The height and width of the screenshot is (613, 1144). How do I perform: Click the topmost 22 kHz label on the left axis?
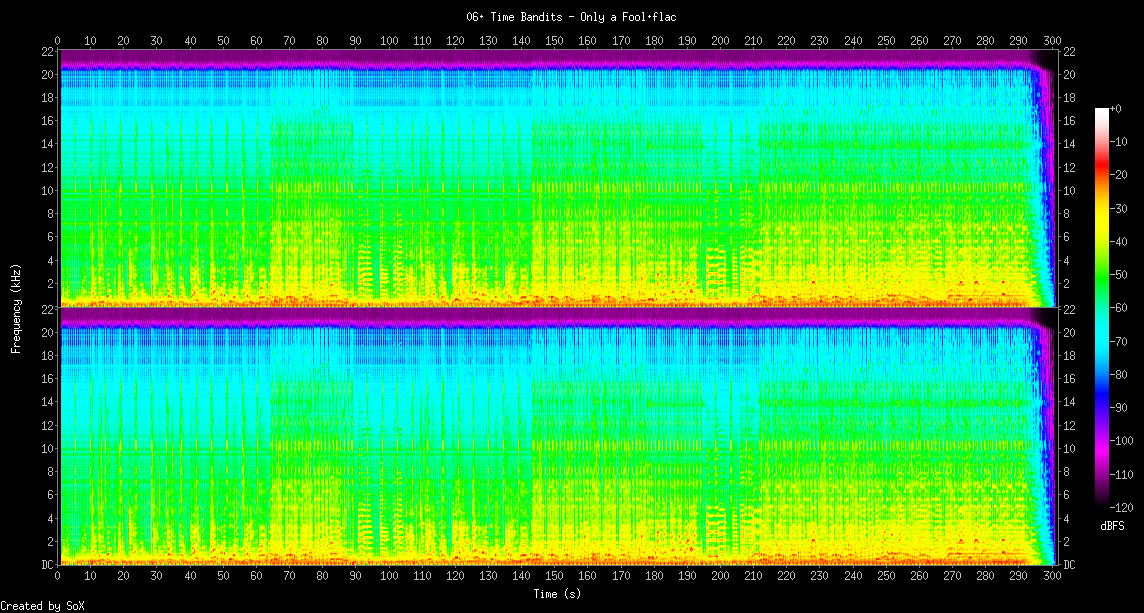(x=47, y=51)
